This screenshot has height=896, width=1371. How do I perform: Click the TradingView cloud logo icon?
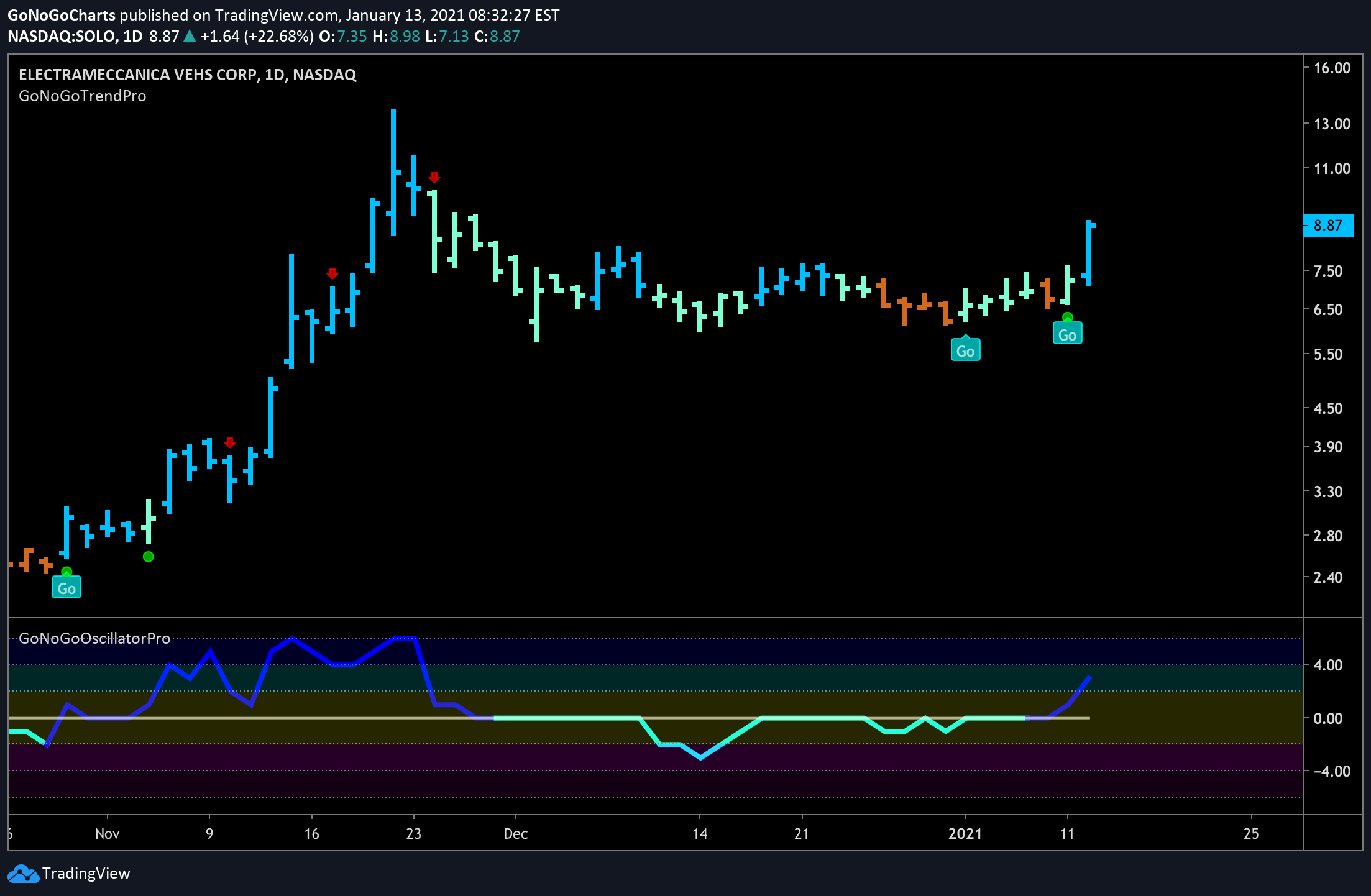click(23, 874)
